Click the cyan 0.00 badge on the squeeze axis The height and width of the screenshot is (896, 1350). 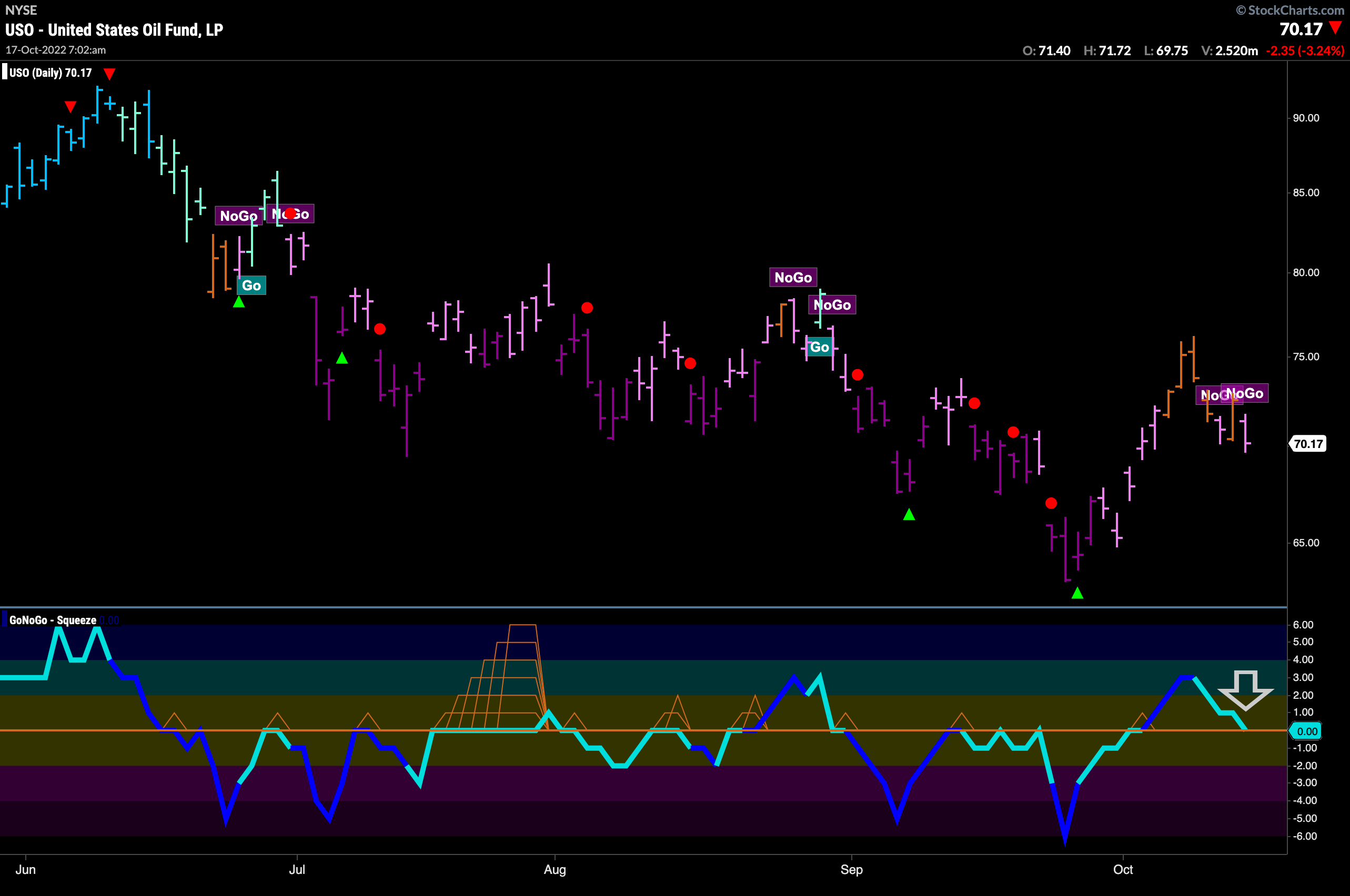[x=1306, y=731]
